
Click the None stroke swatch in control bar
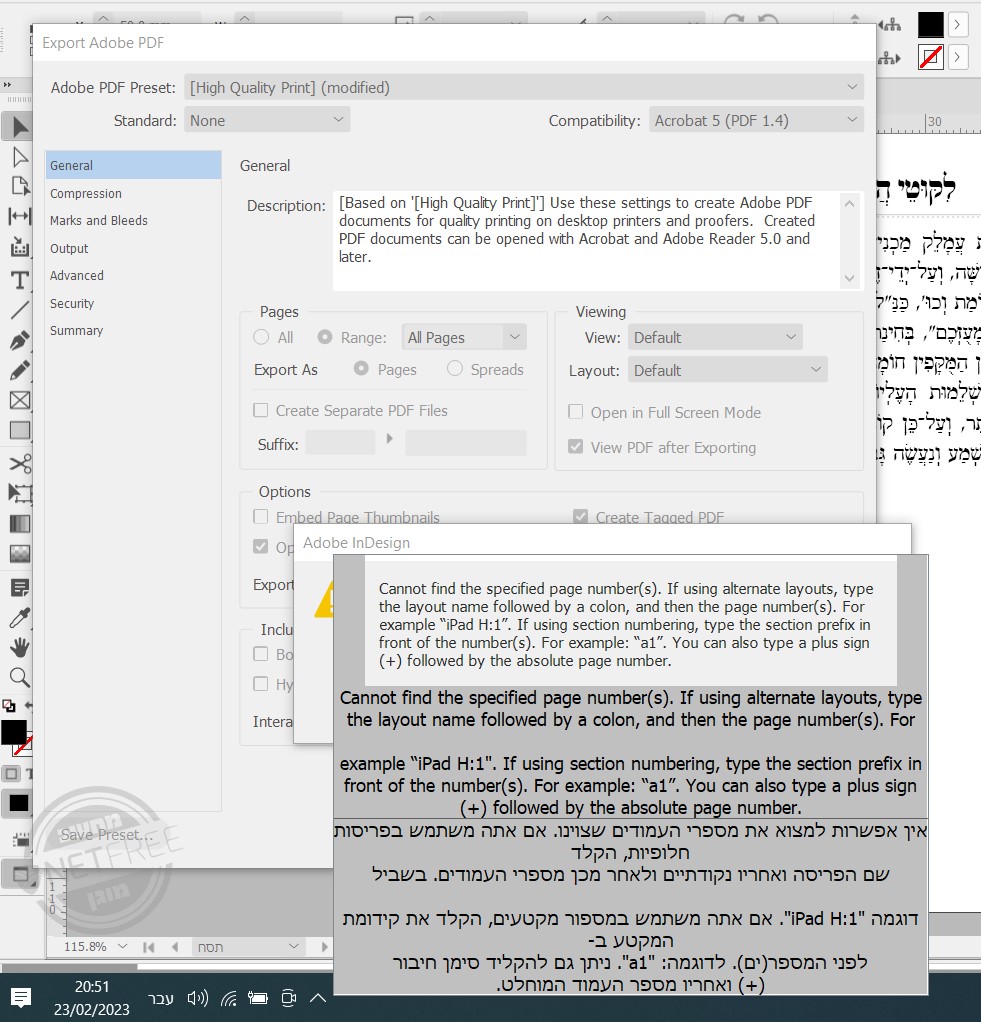click(931, 57)
